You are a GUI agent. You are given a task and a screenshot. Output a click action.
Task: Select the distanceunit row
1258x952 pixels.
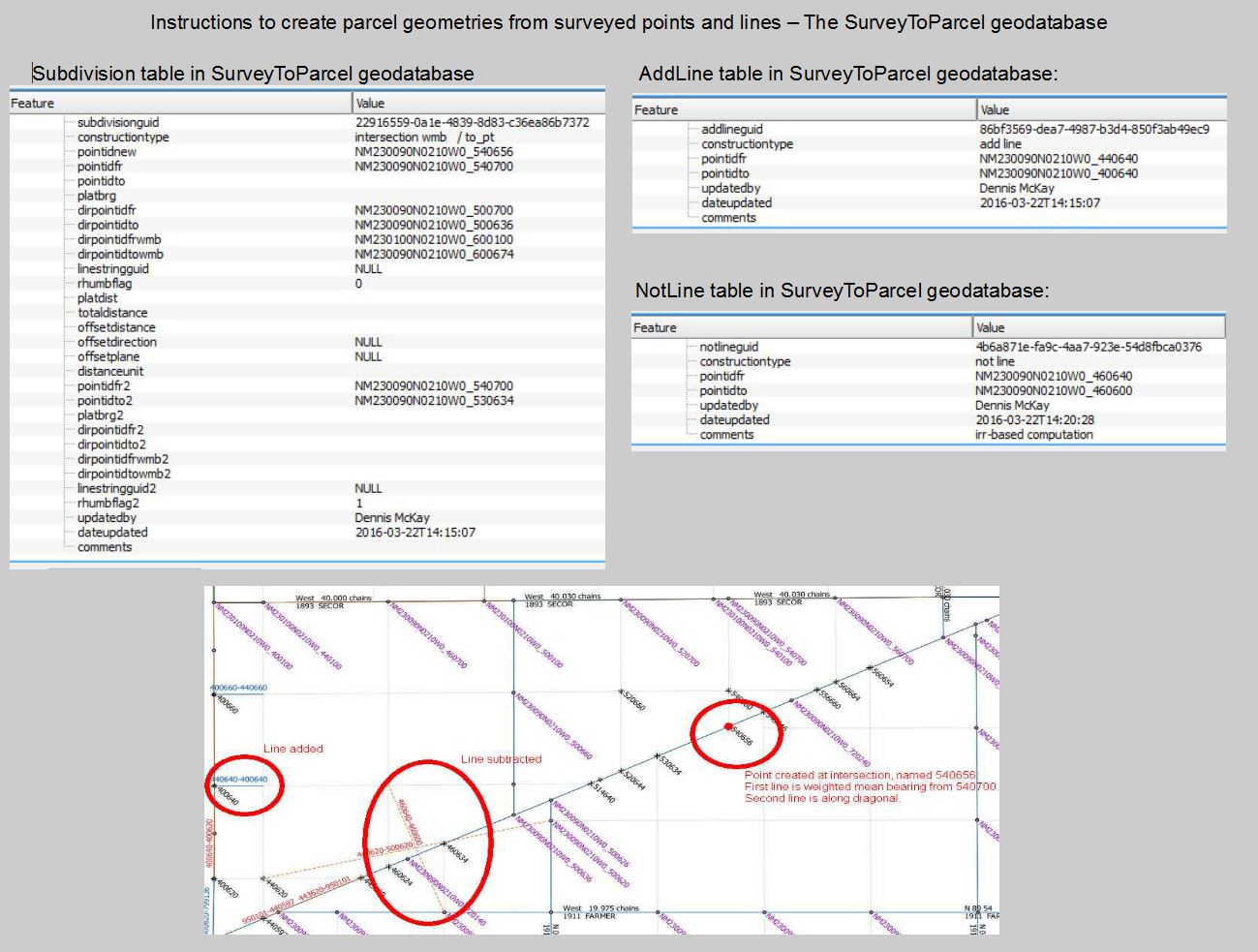307,371
